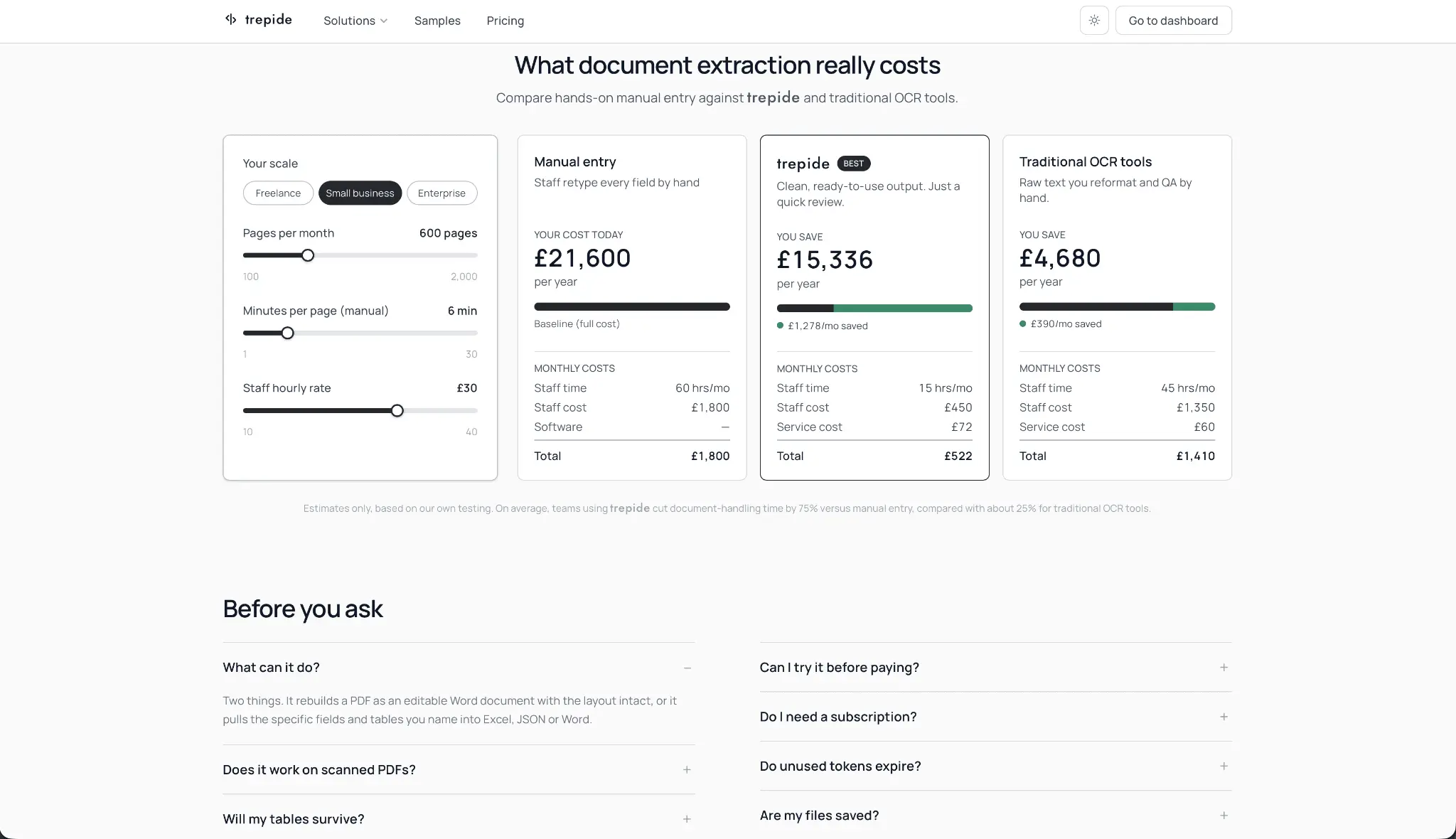Click plus icon beside 'Are my files saved?'
This screenshot has width=1456, height=839.
[1224, 816]
